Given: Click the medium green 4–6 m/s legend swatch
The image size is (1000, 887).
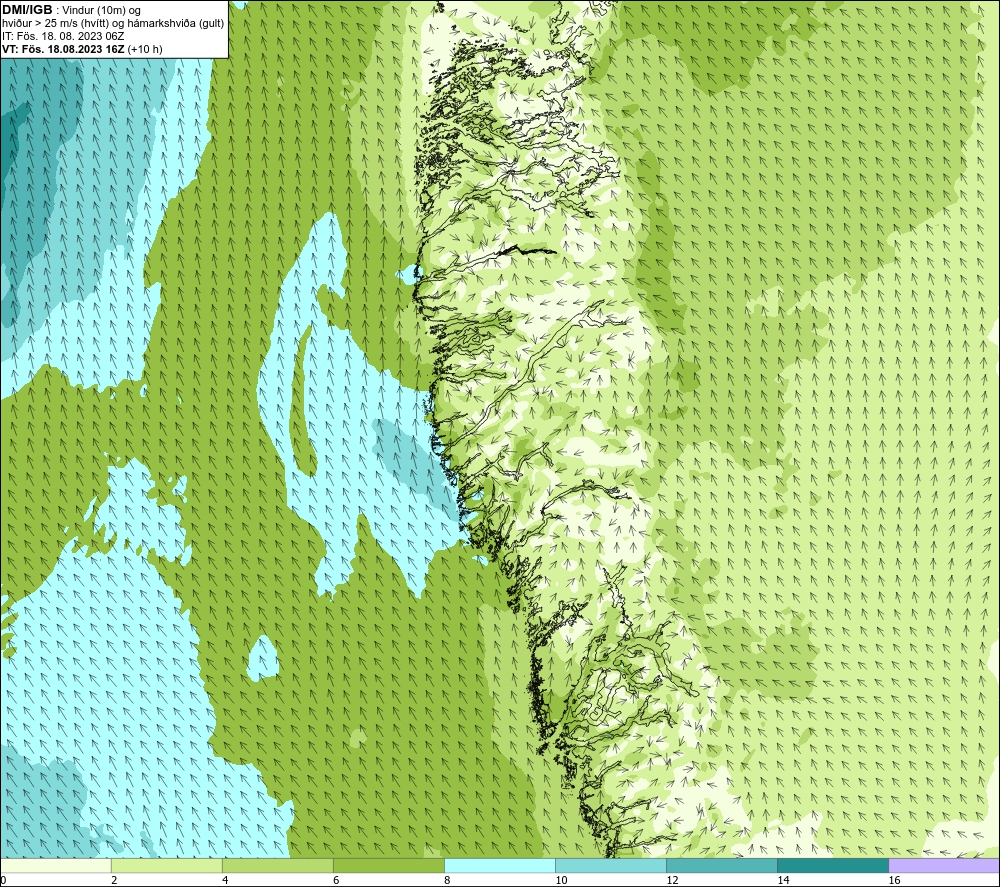Looking at the screenshot, I should coord(277,866).
